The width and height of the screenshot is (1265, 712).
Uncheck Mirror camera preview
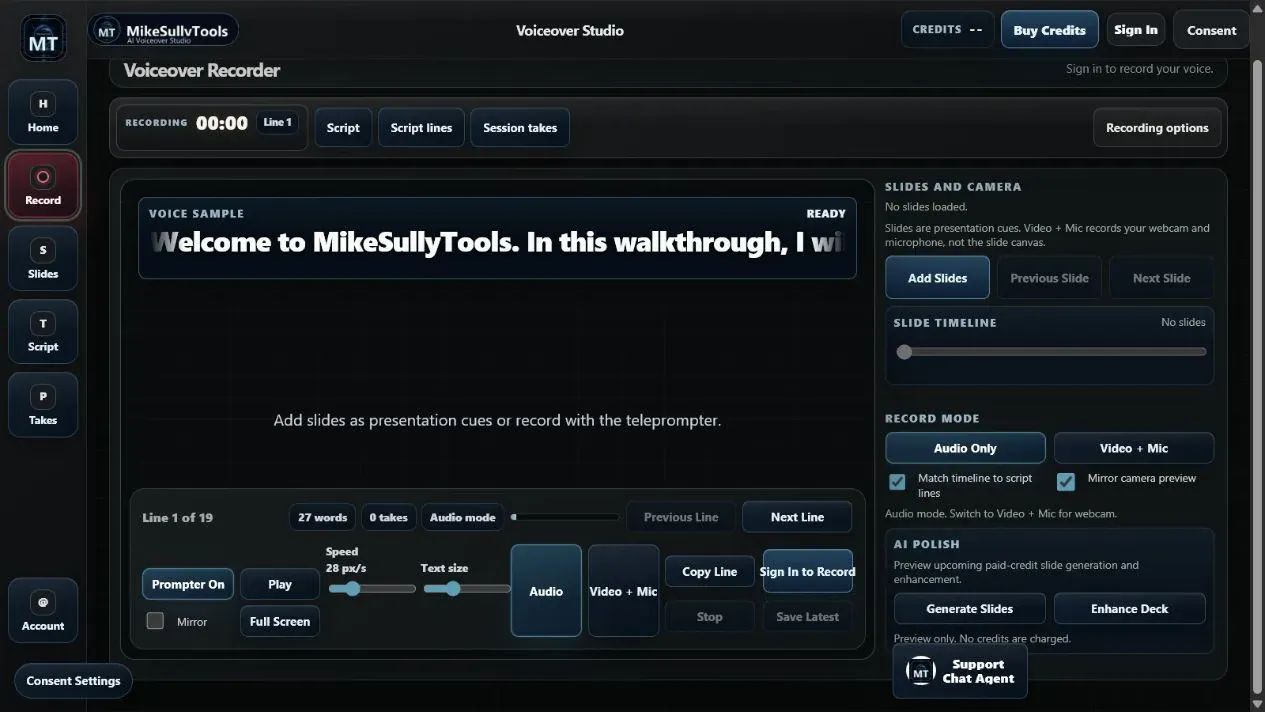click(1067, 482)
